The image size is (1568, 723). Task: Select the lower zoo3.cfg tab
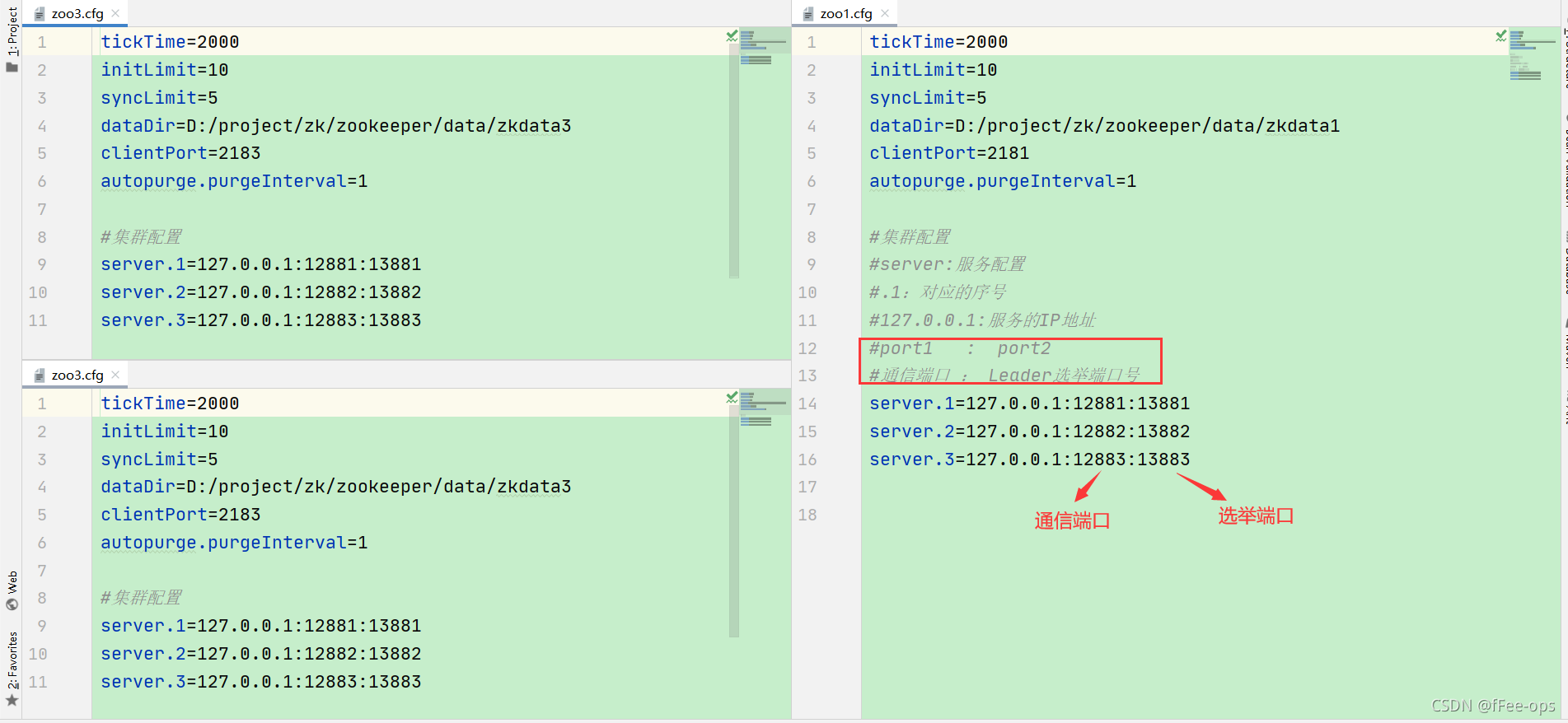77,375
